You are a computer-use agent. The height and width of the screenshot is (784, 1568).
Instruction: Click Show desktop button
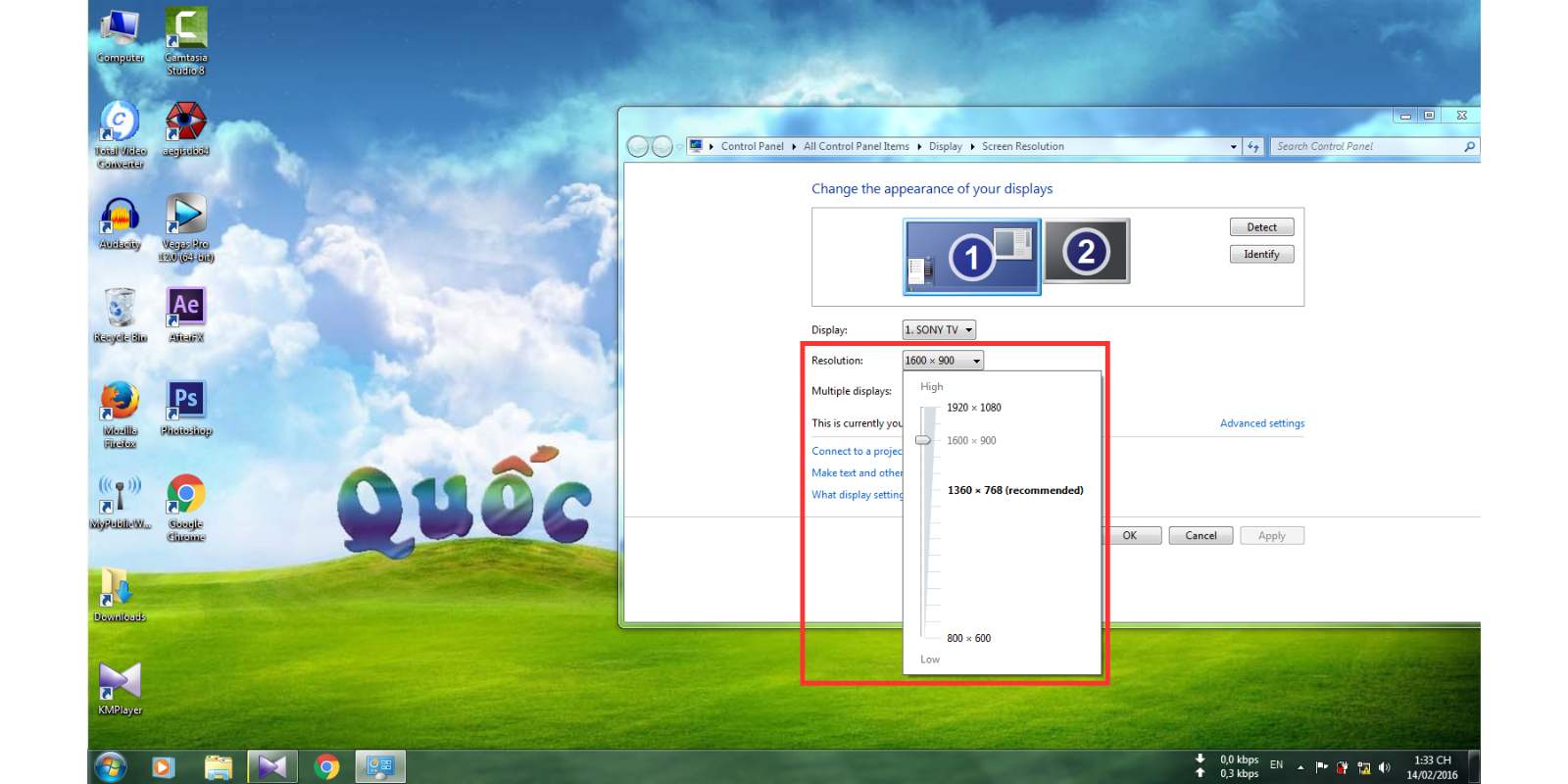1474,767
